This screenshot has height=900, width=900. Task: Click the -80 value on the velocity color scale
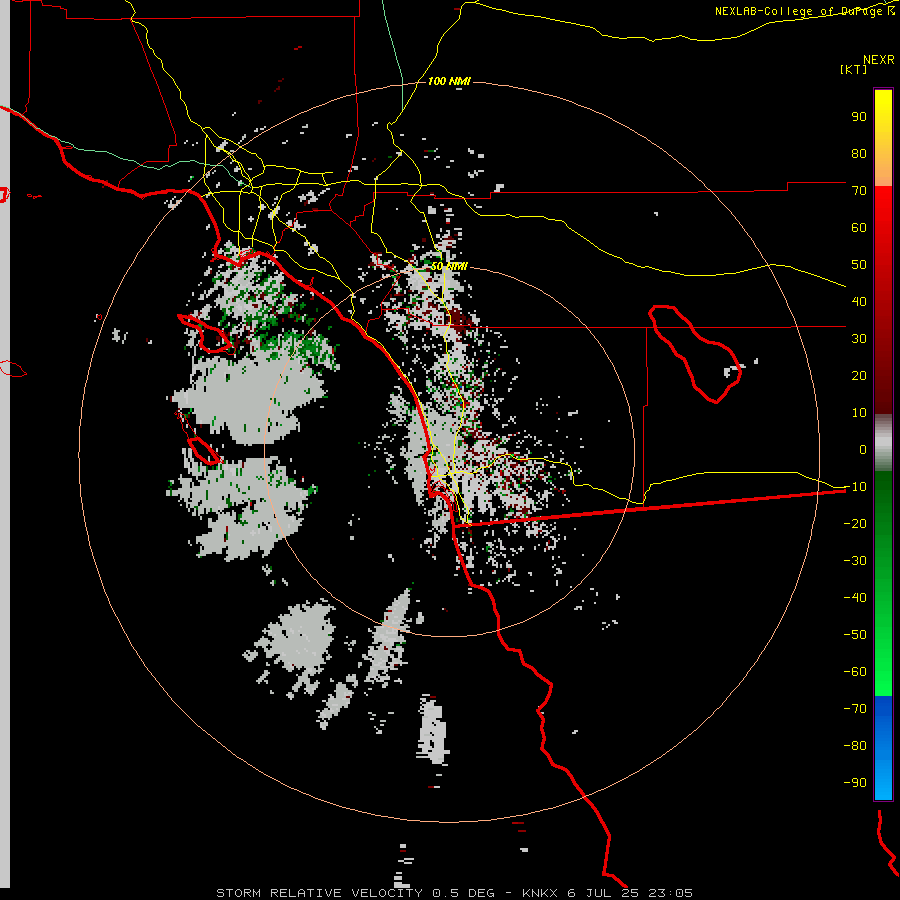click(855, 746)
